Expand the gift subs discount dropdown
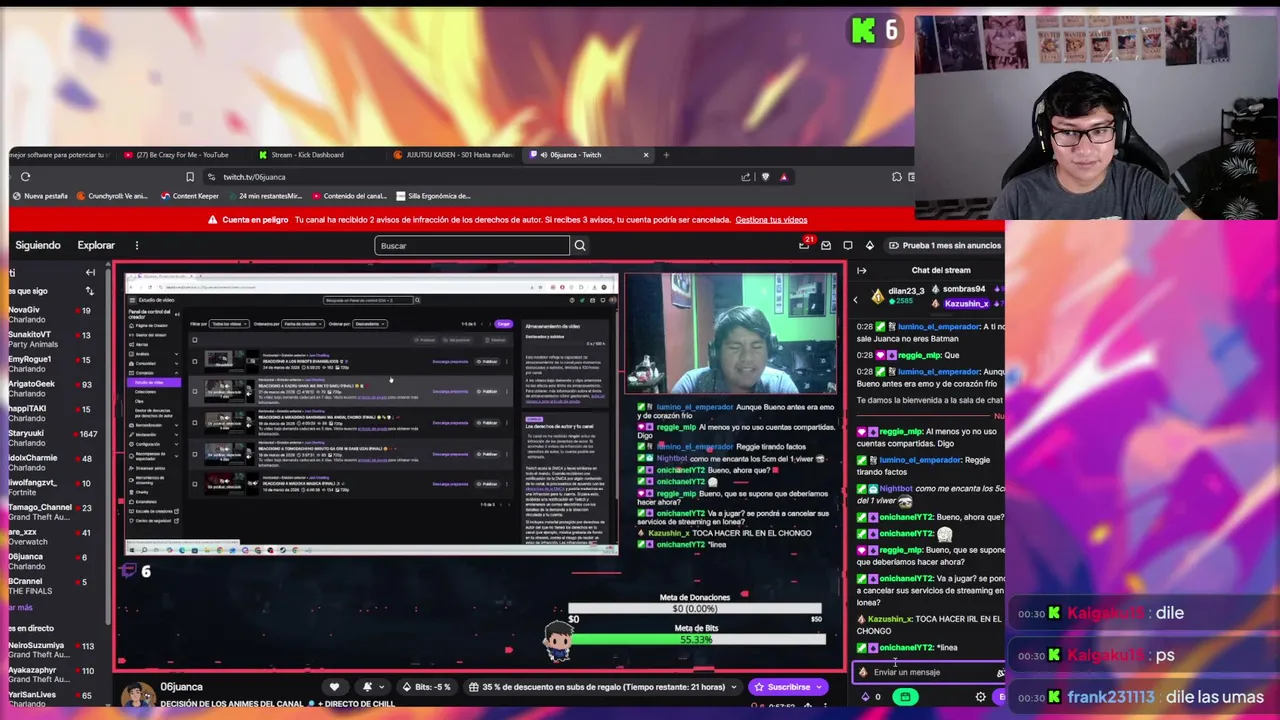Screen dimensions: 1280x720 tap(734, 687)
